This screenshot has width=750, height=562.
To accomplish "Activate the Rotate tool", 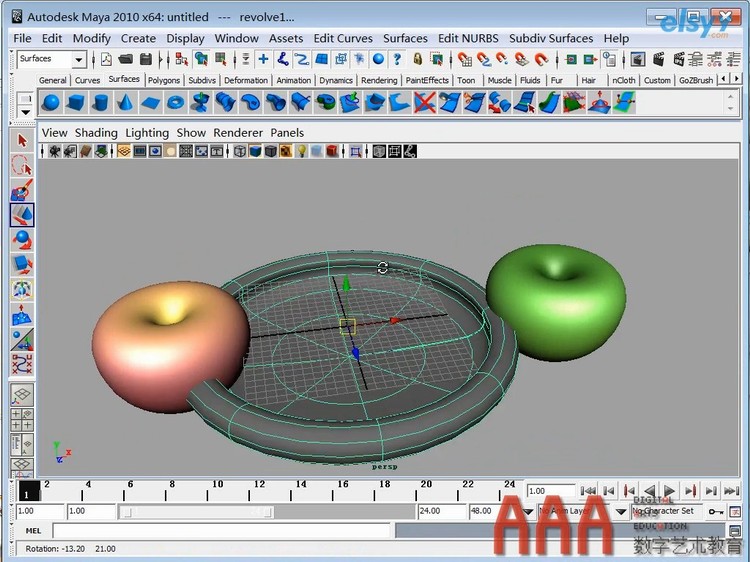I will click(22, 240).
